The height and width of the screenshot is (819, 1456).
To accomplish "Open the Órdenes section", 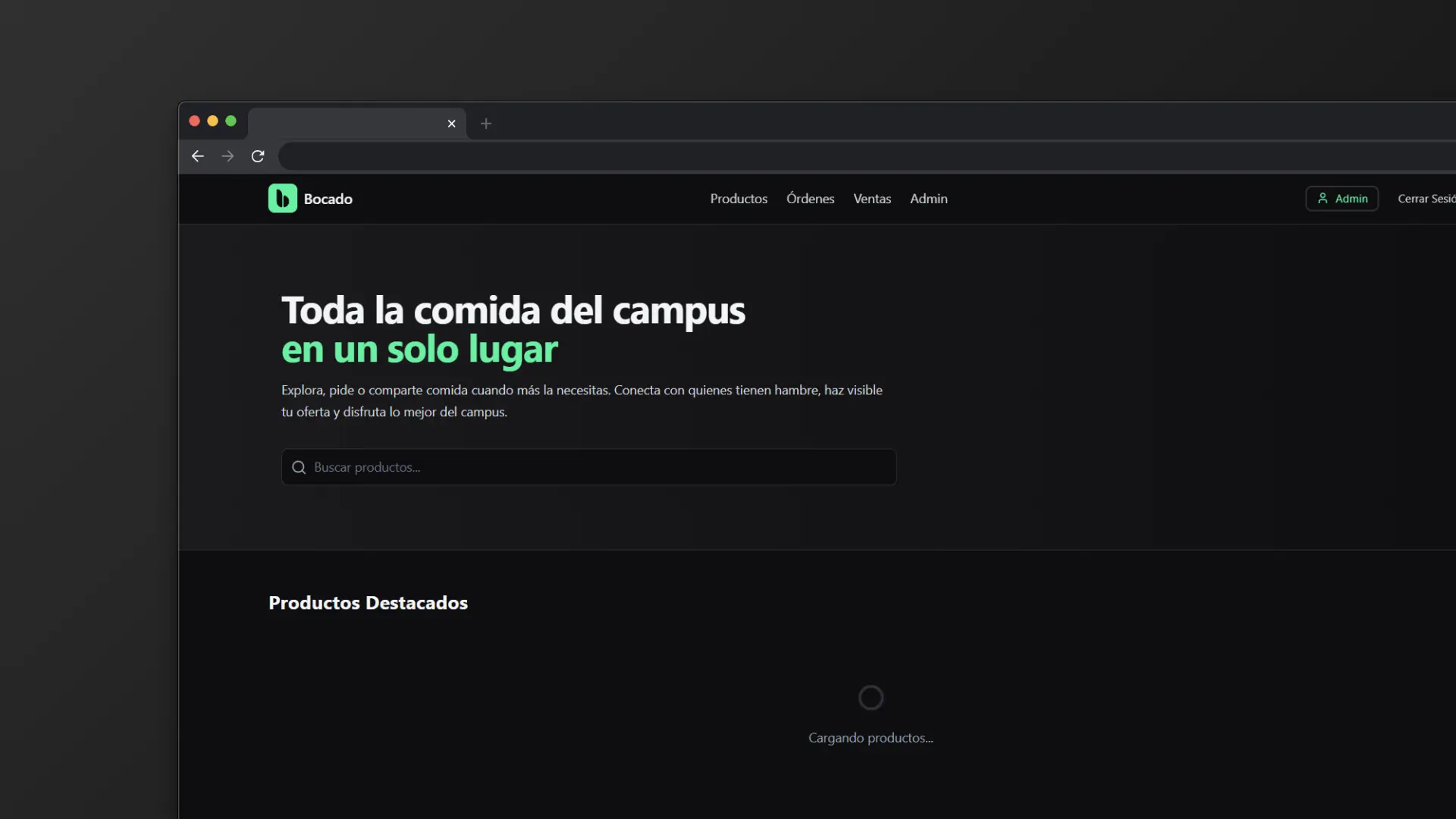I will coord(810,198).
